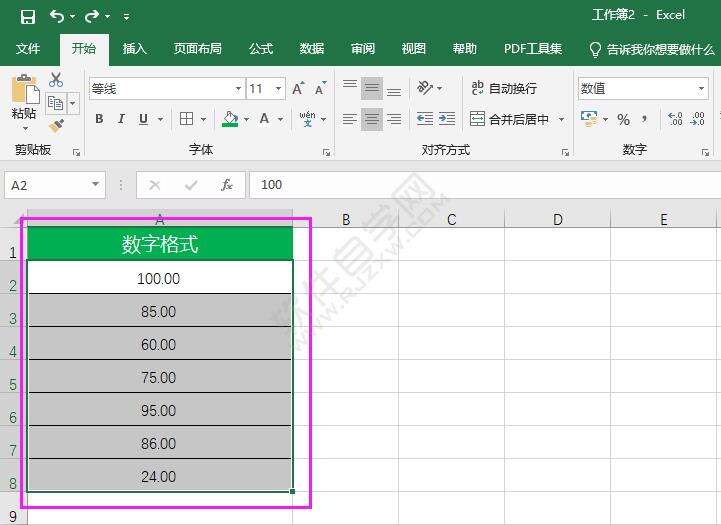This screenshot has height=525, width=721.
Task: Expand the fill color palette arrow
Action: 246,120
